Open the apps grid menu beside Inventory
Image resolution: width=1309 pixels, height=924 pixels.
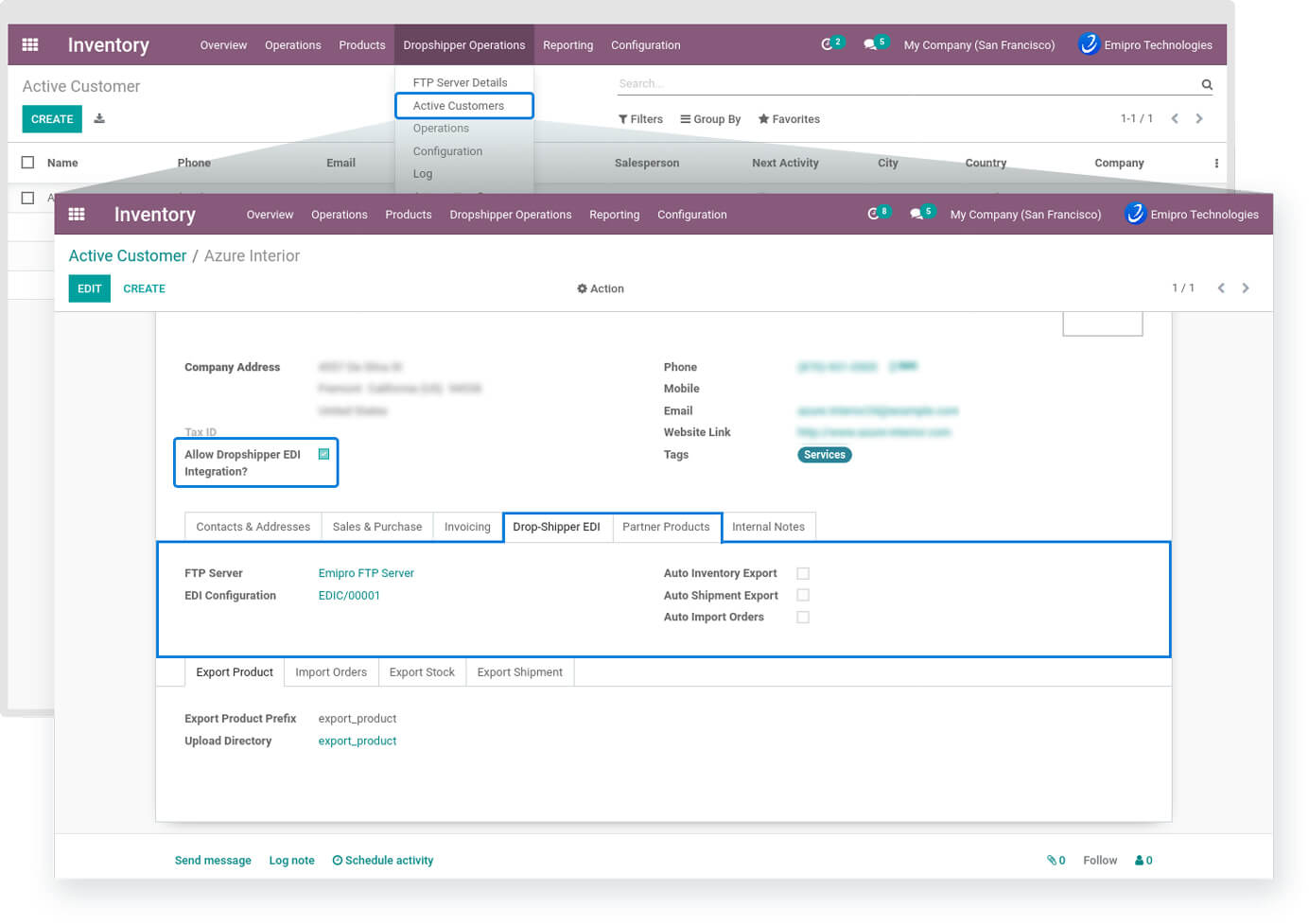(x=77, y=215)
